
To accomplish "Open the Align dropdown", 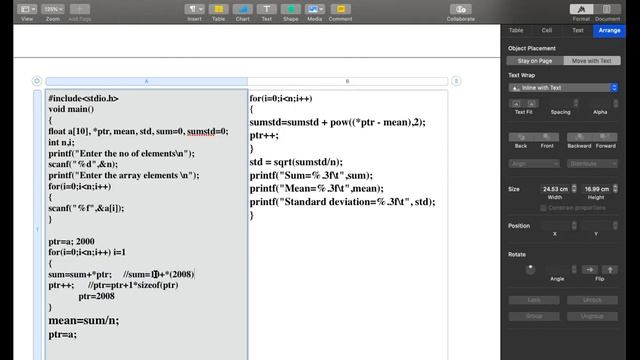I will click(x=534, y=164).
